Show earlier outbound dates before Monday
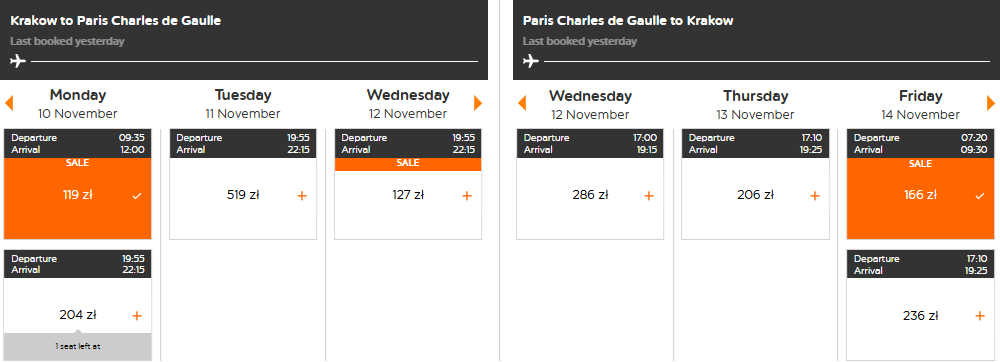 coord(9,103)
